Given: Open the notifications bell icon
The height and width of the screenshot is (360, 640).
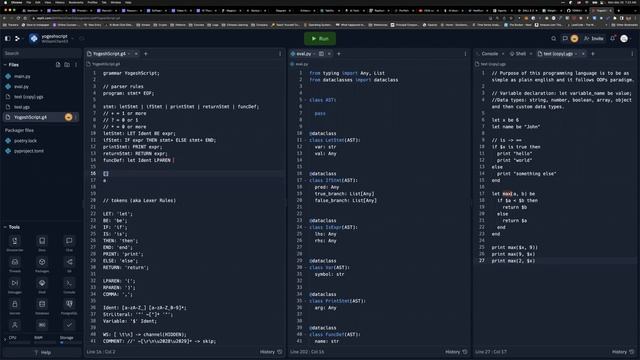Looking at the screenshot, I should (x=613, y=38).
